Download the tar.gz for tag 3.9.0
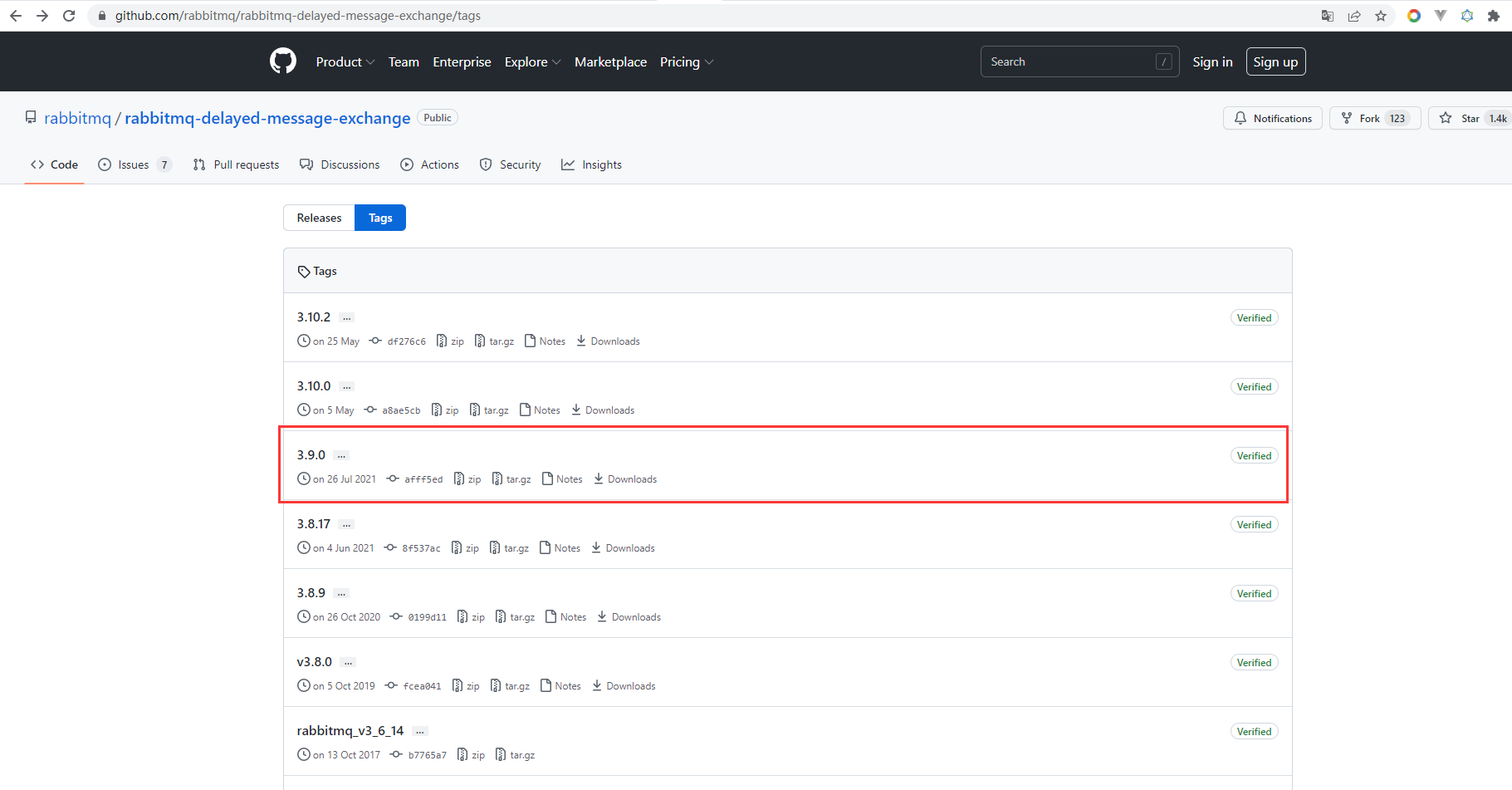1512x790 pixels. (x=511, y=479)
